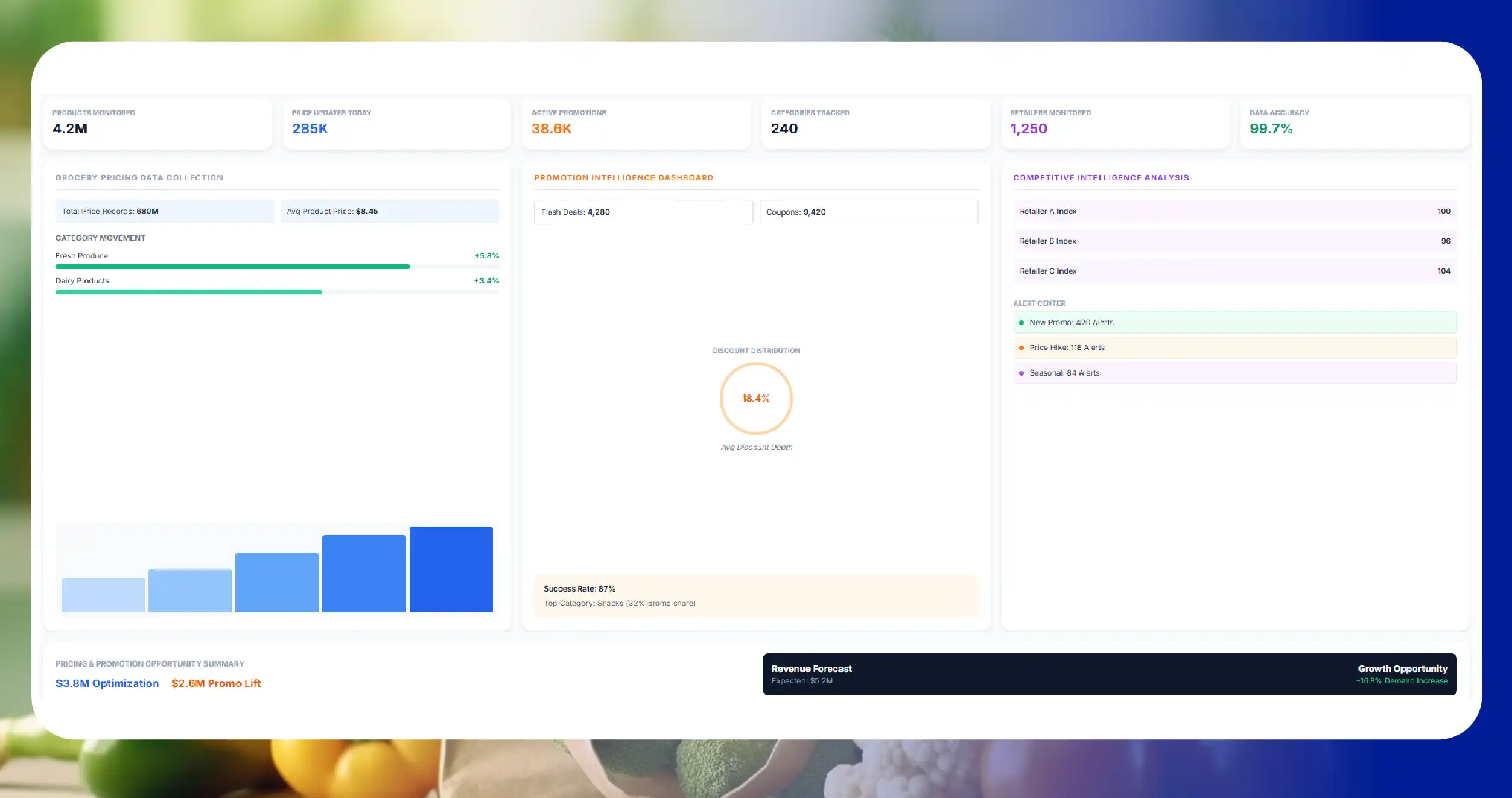This screenshot has width=1512, height=798.
Task: Click Flash Deals 4,280 field
Action: tap(643, 212)
